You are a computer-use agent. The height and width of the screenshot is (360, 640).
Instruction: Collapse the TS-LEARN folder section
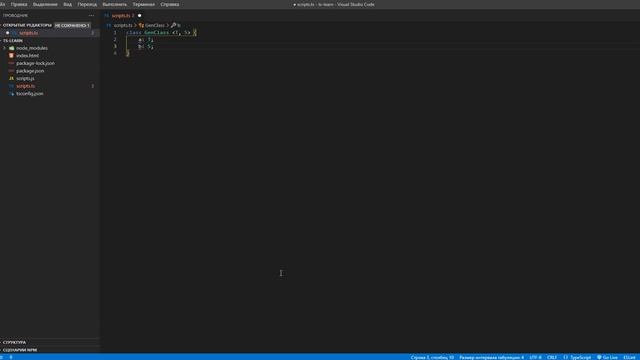13,40
